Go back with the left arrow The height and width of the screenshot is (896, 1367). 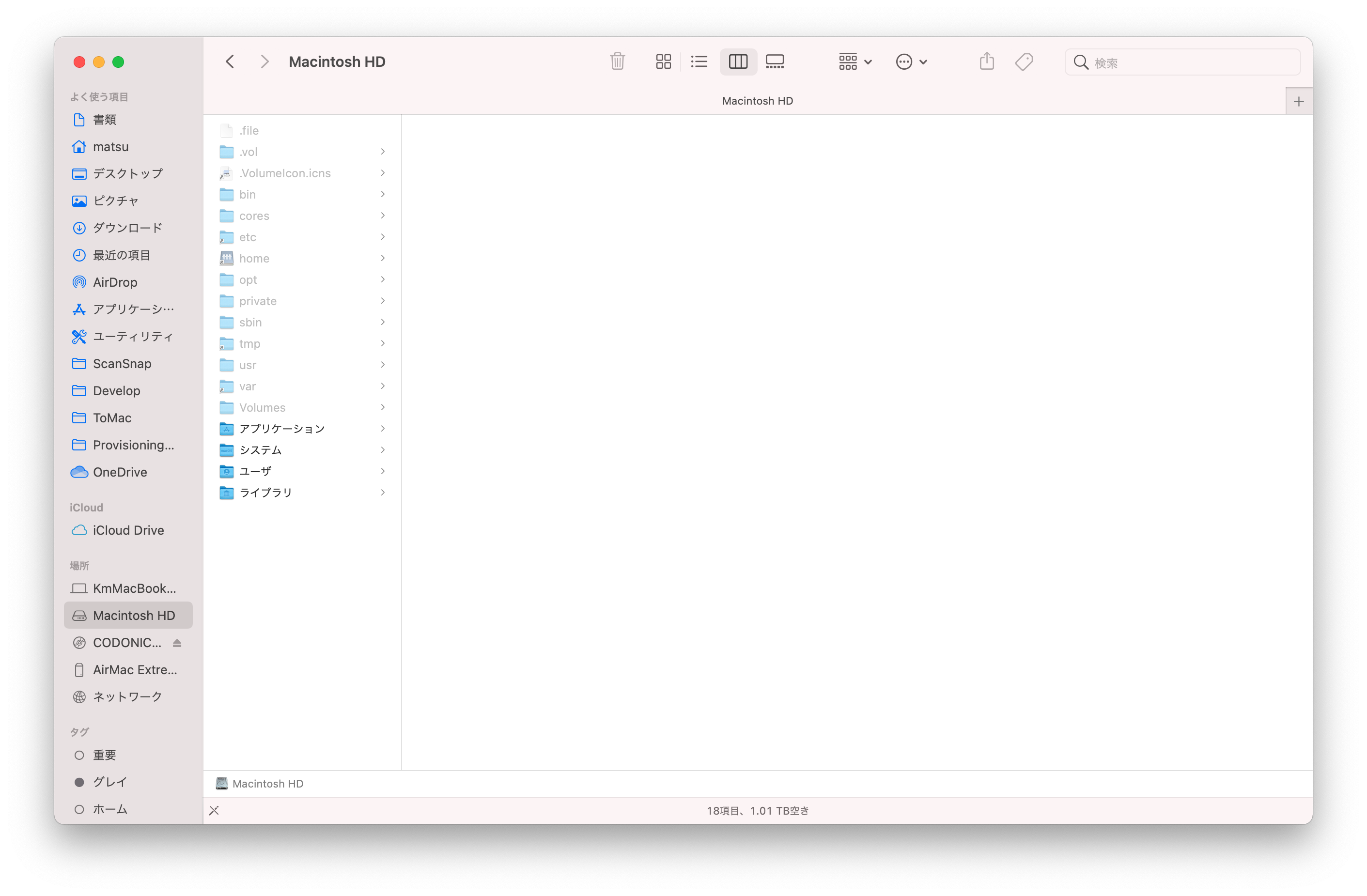point(230,62)
